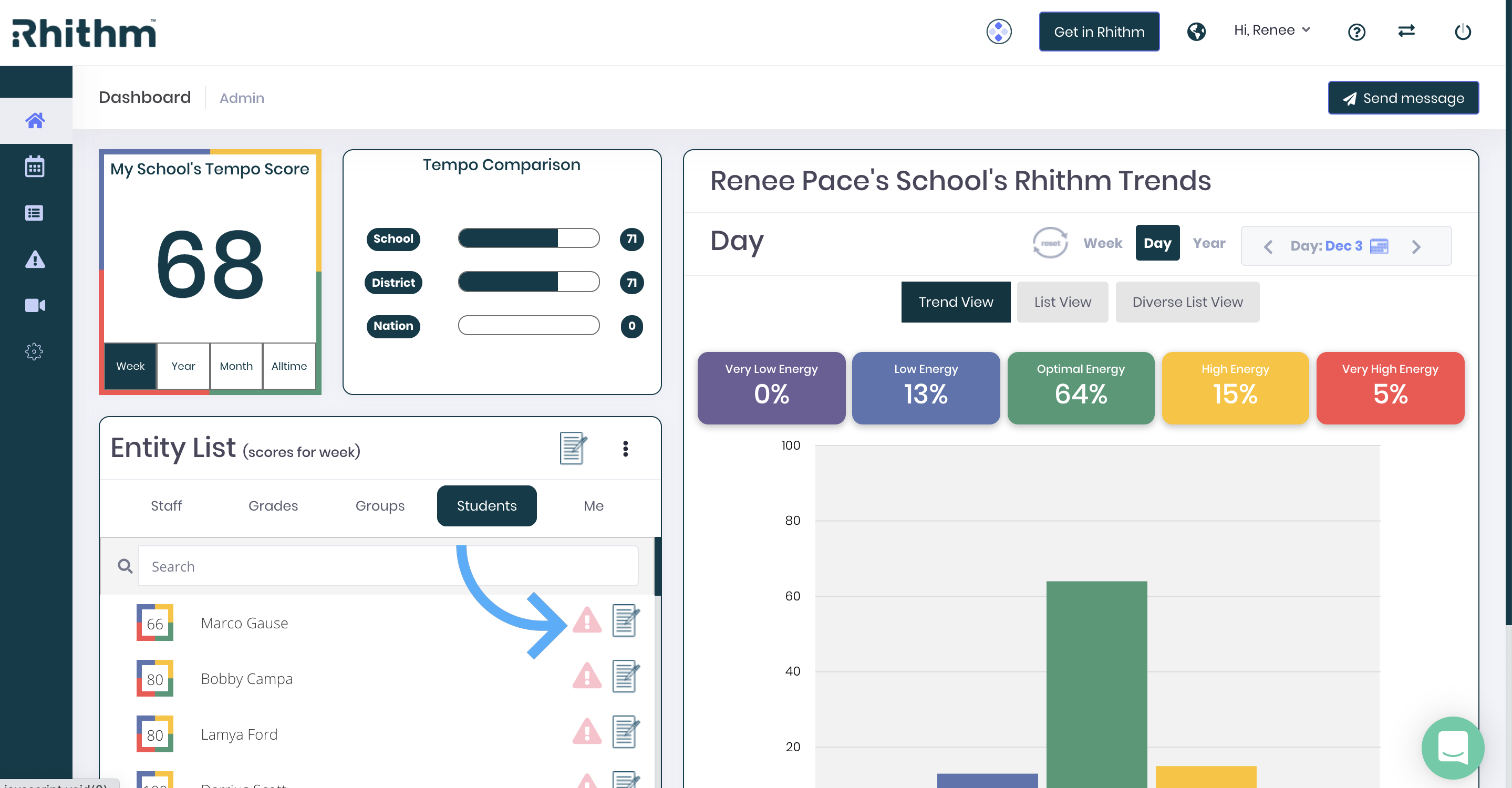Open the Groups tab in Entity List
Screen dimensions: 1512x788
point(380,506)
